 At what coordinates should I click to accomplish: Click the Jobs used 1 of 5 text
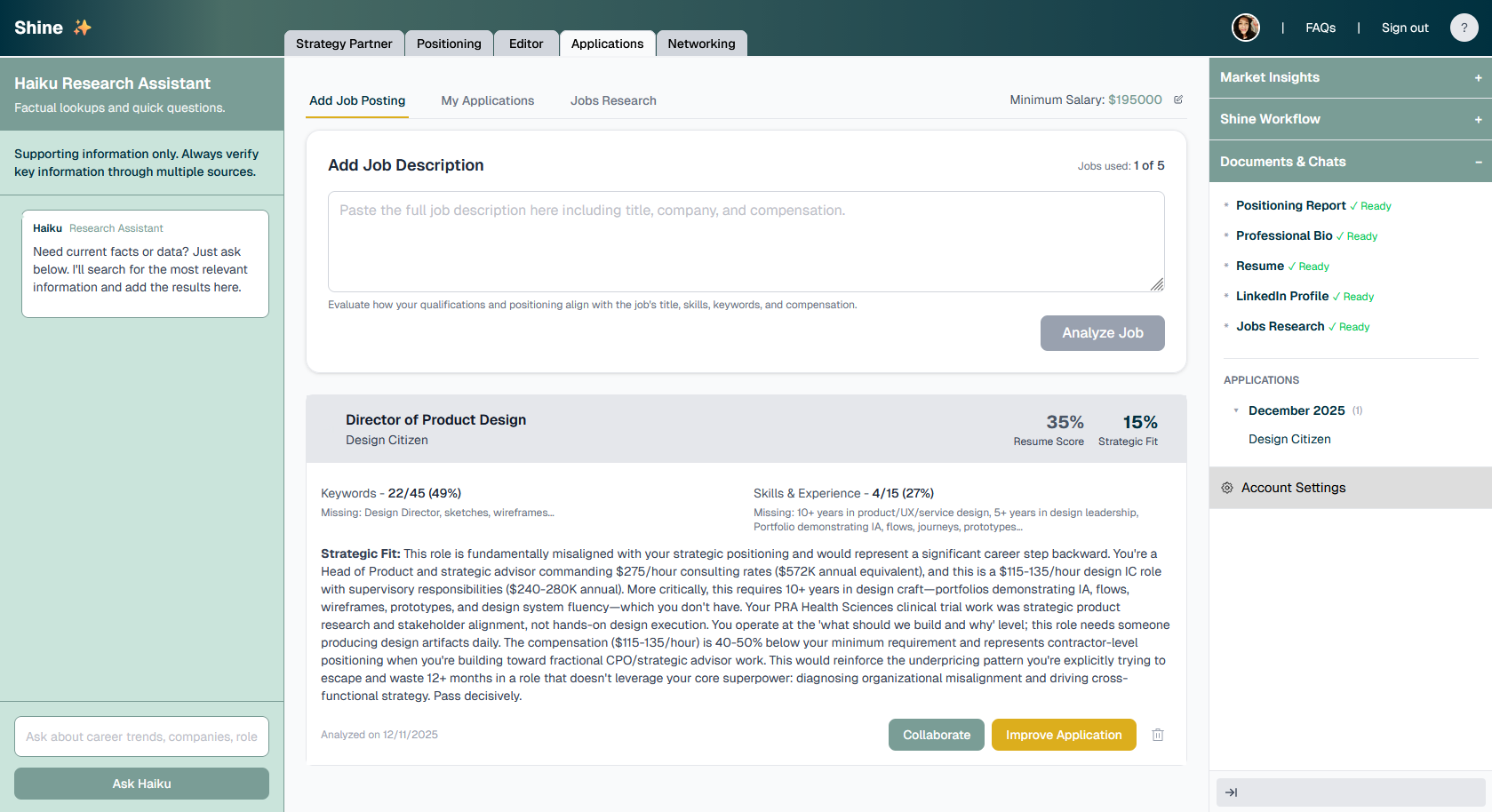tap(1121, 165)
